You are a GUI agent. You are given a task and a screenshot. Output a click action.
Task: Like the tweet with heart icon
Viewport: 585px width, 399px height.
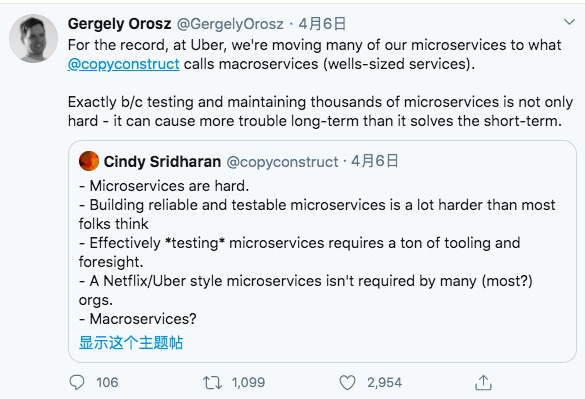(x=347, y=383)
